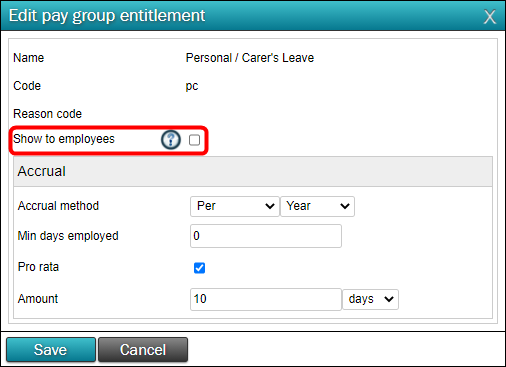
Task: Close the Edit pay group entitlement dialog
Action: point(489,16)
